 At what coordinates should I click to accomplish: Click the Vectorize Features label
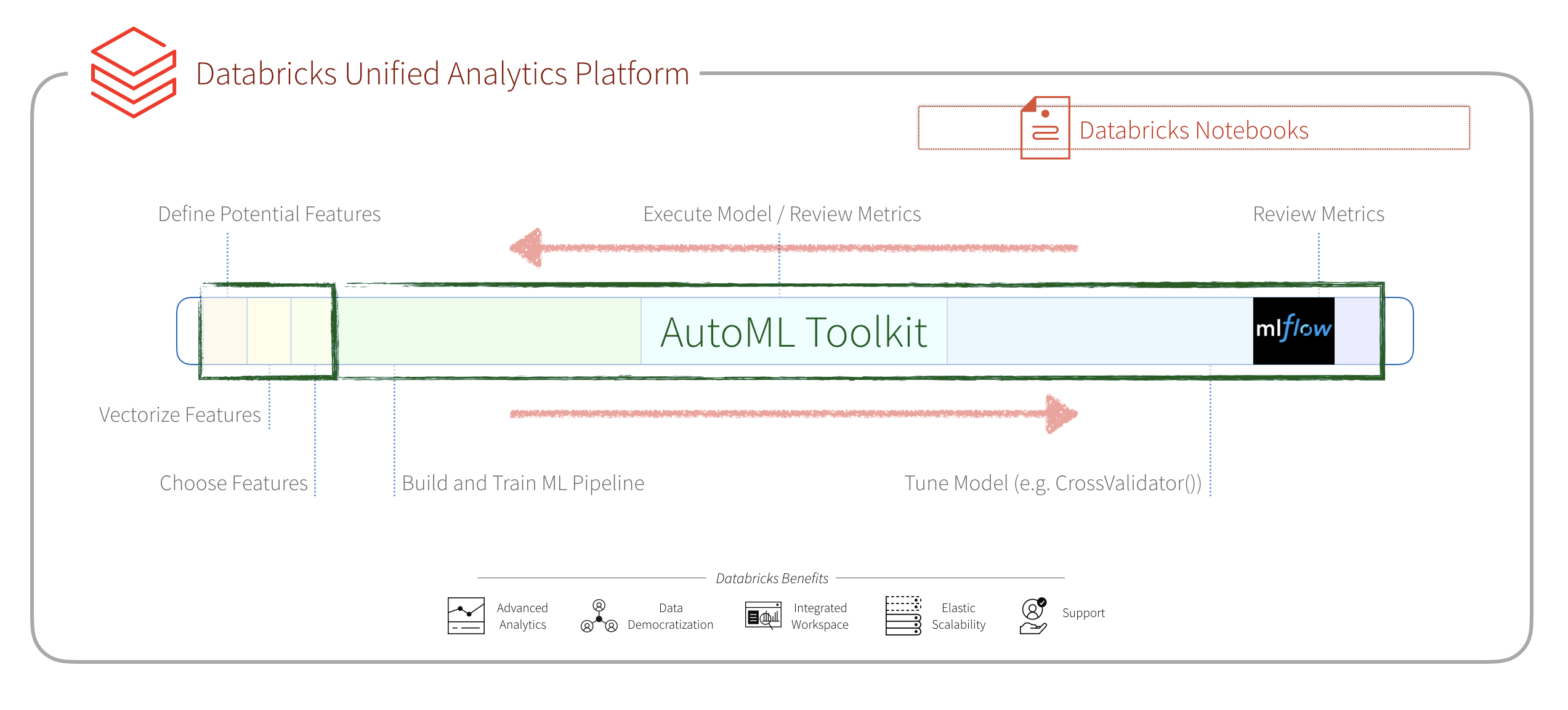pyautogui.click(x=180, y=415)
